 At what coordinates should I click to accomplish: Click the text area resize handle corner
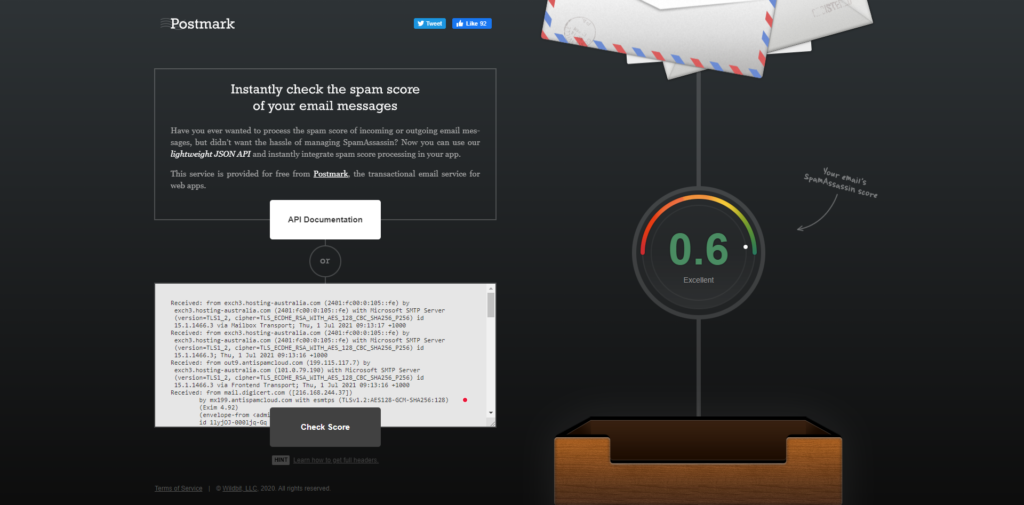tap(492, 423)
